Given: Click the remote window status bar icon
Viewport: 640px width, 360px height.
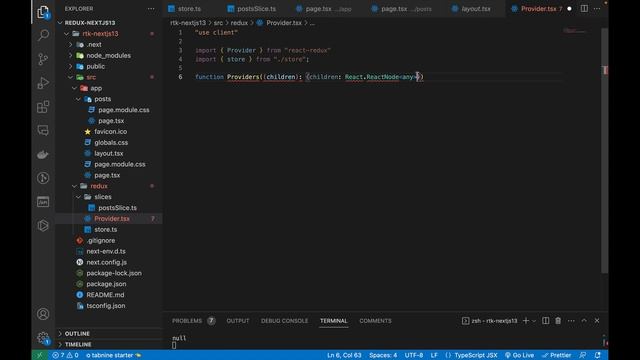Looking at the screenshot, I should [x=40, y=355].
